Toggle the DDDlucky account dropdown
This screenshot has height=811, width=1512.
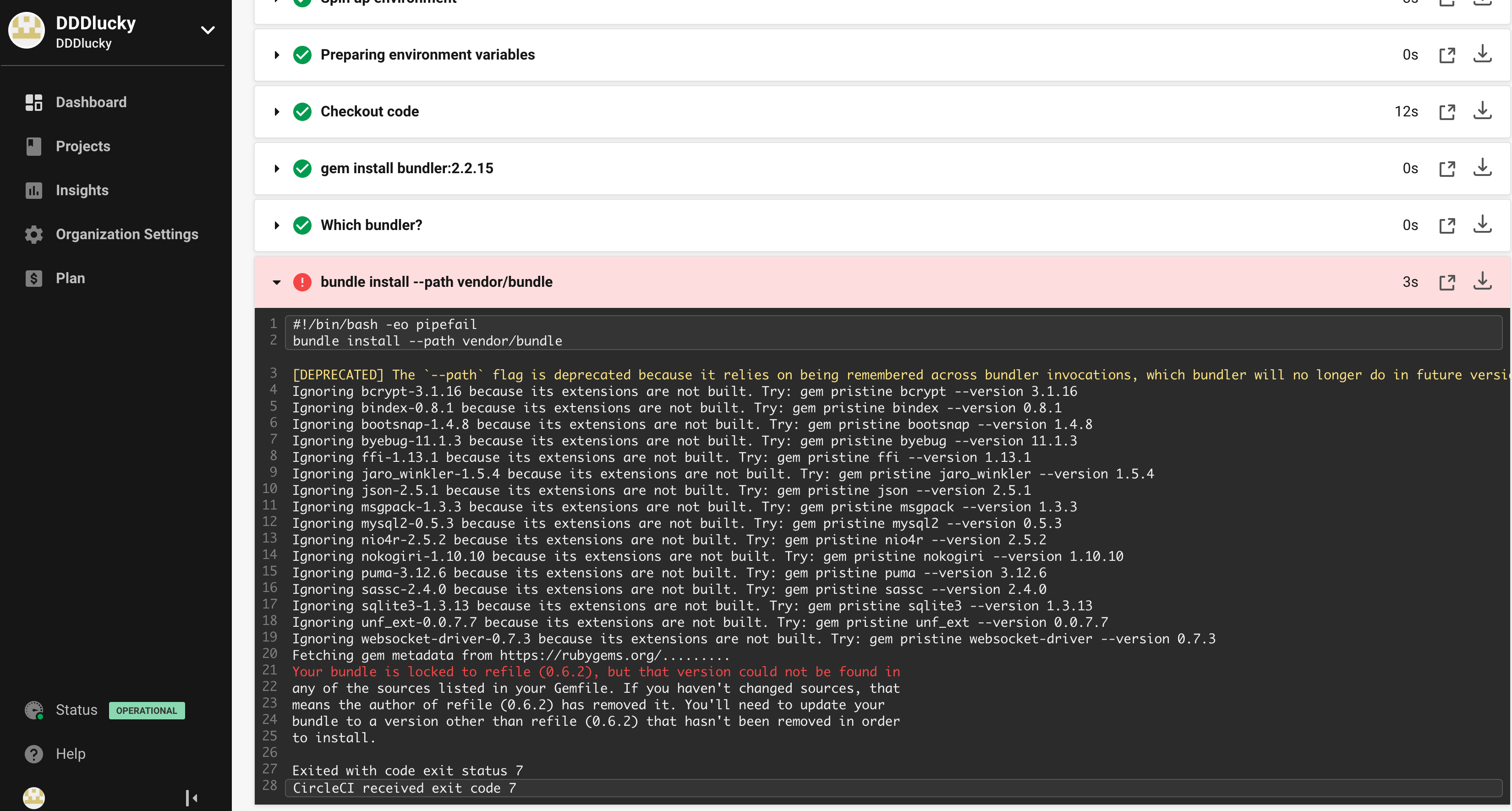point(208,29)
